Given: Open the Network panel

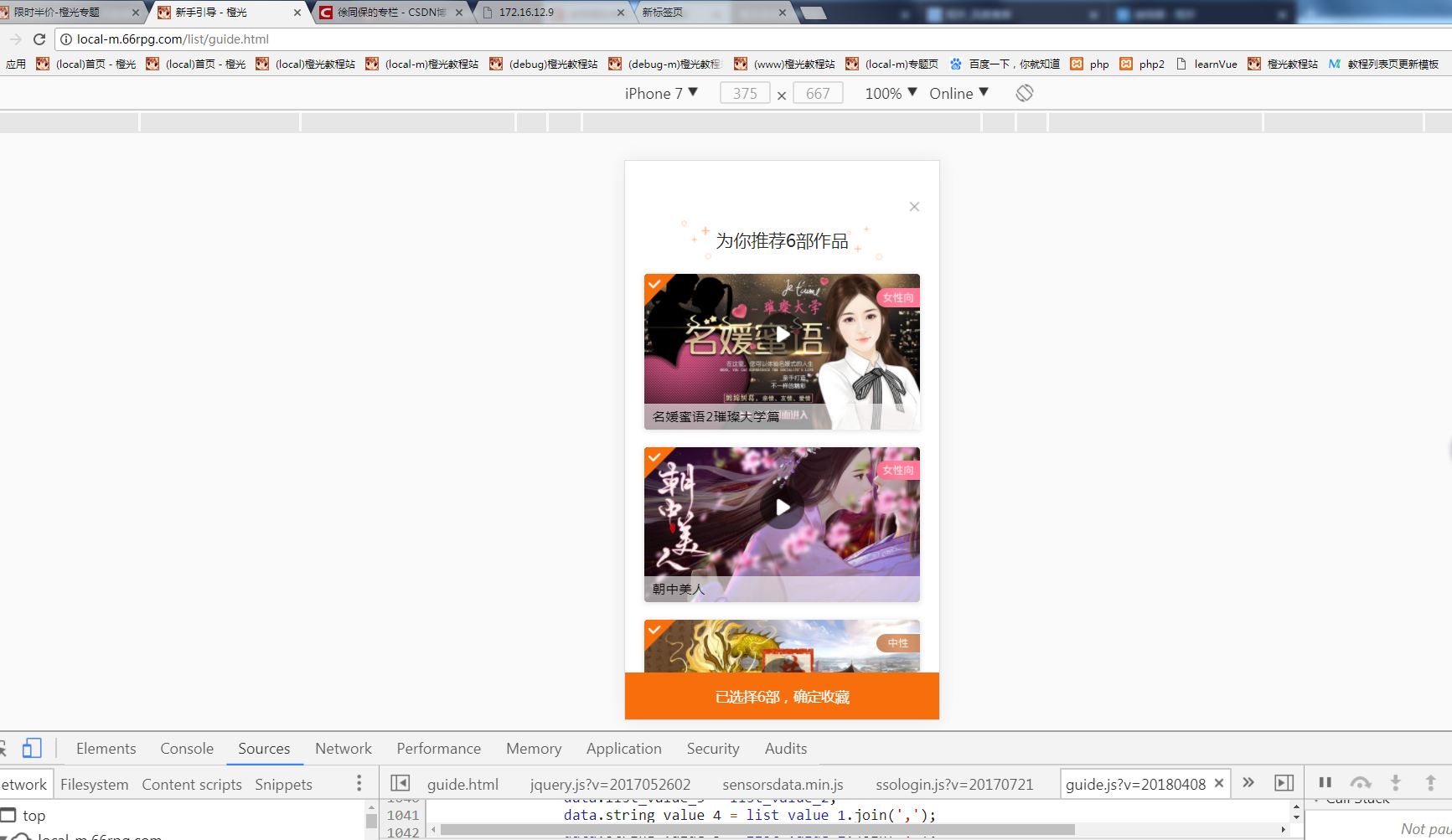Looking at the screenshot, I should point(344,748).
